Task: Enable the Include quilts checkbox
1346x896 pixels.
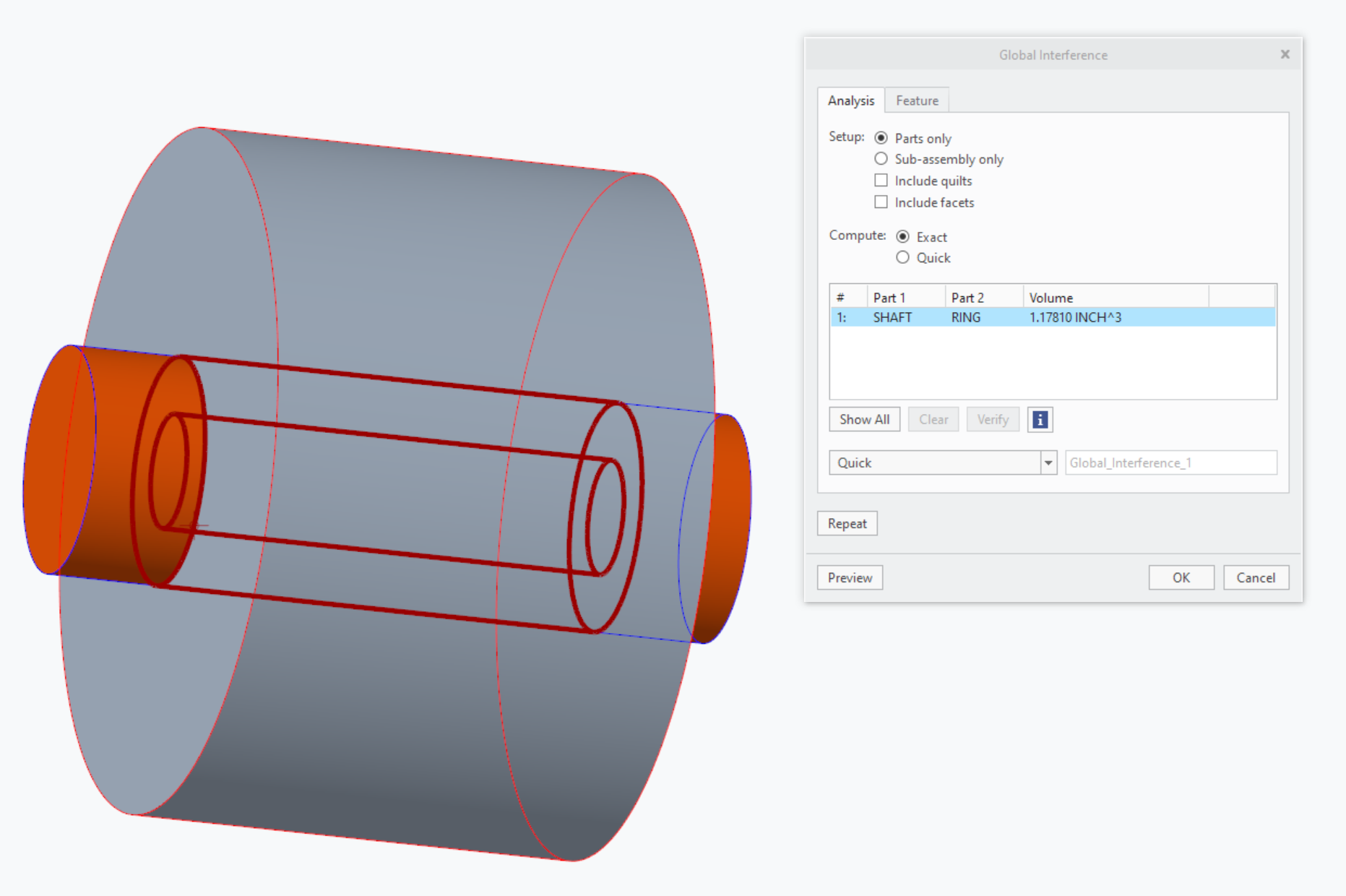Action: pyautogui.click(x=881, y=180)
